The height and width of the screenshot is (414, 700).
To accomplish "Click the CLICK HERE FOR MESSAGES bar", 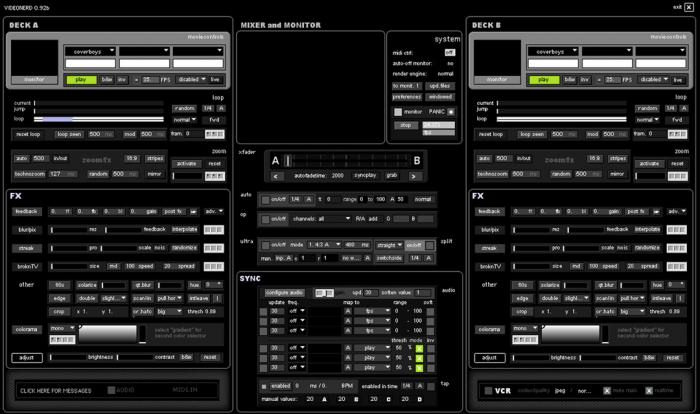I will coord(56,391).
